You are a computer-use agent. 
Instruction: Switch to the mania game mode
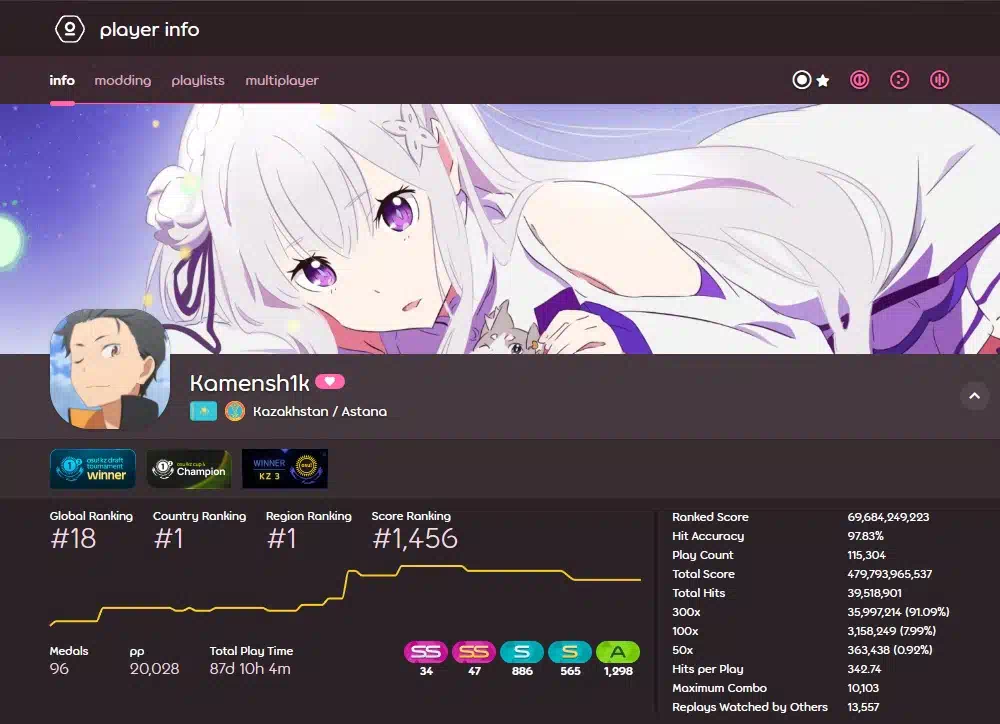click(x=939, y=80)
